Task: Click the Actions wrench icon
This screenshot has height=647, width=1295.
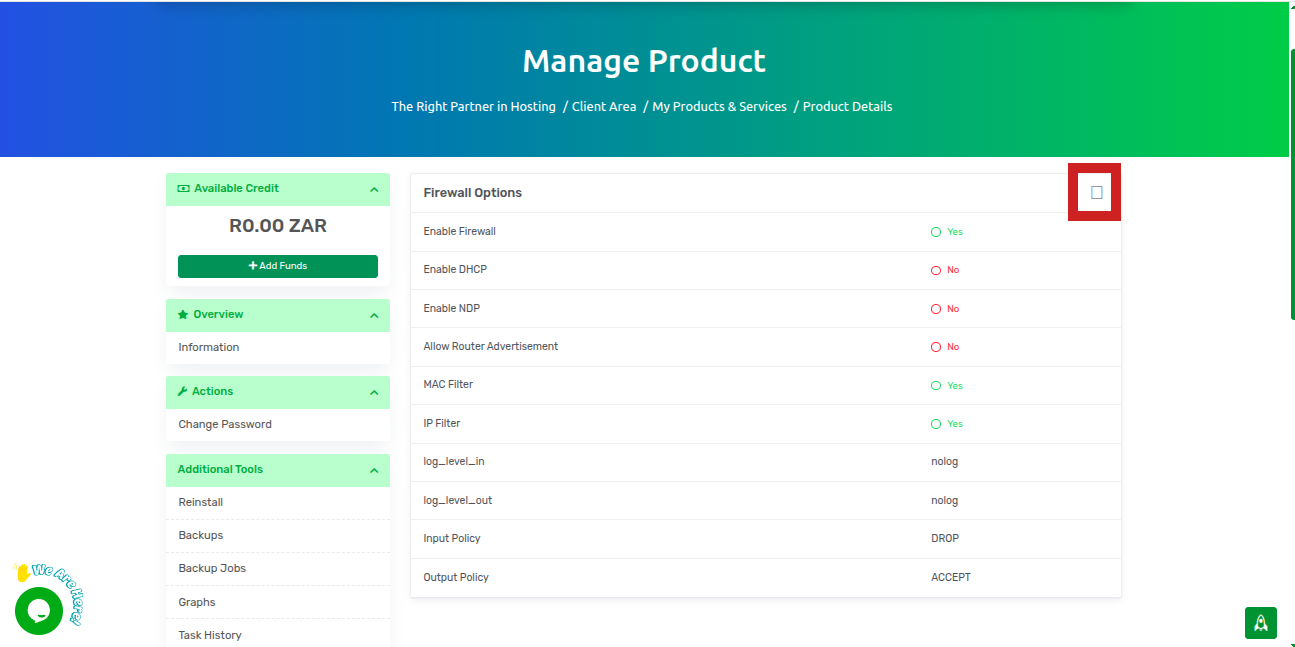Action: coord(183,392)
